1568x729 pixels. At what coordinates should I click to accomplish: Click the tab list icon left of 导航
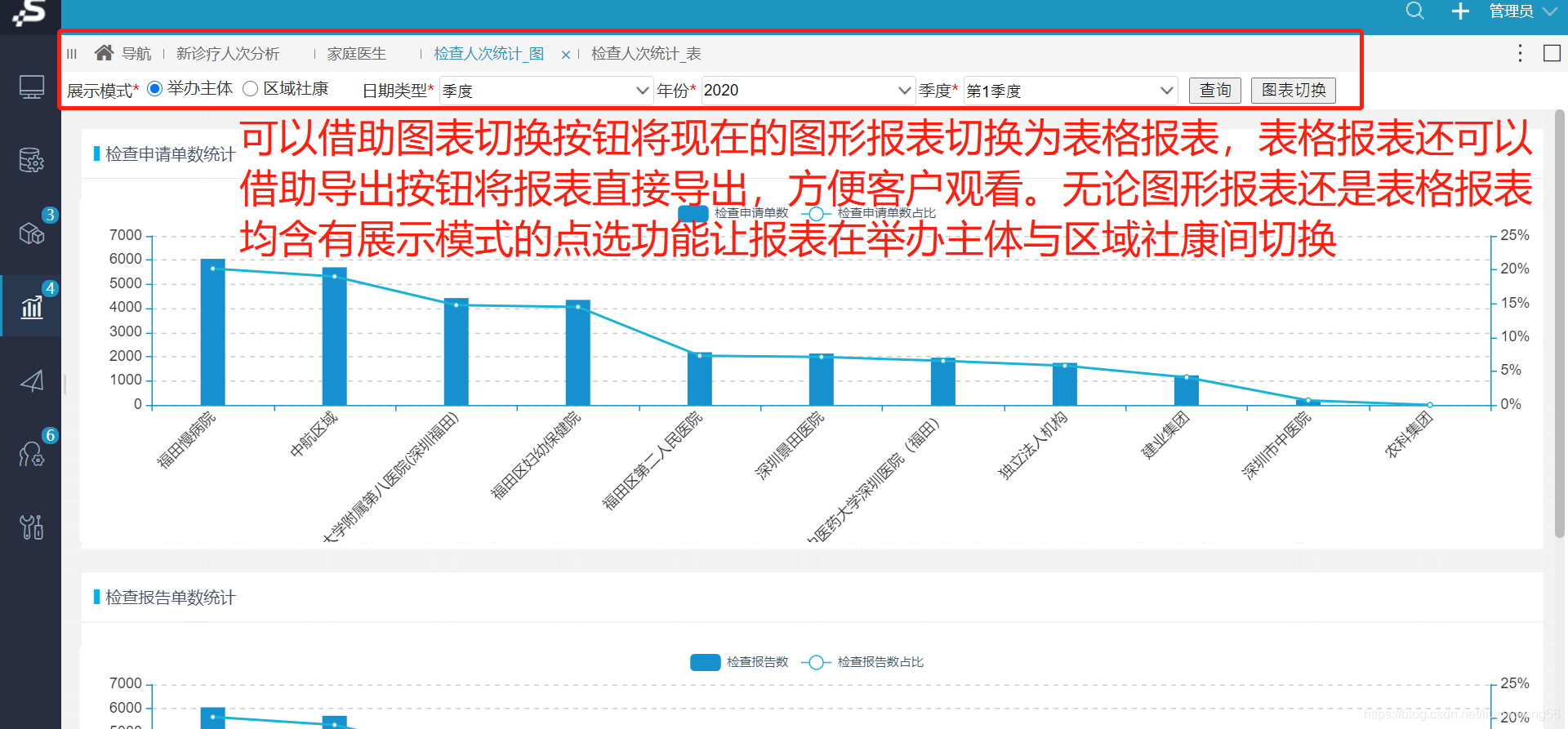click(72, 54)
